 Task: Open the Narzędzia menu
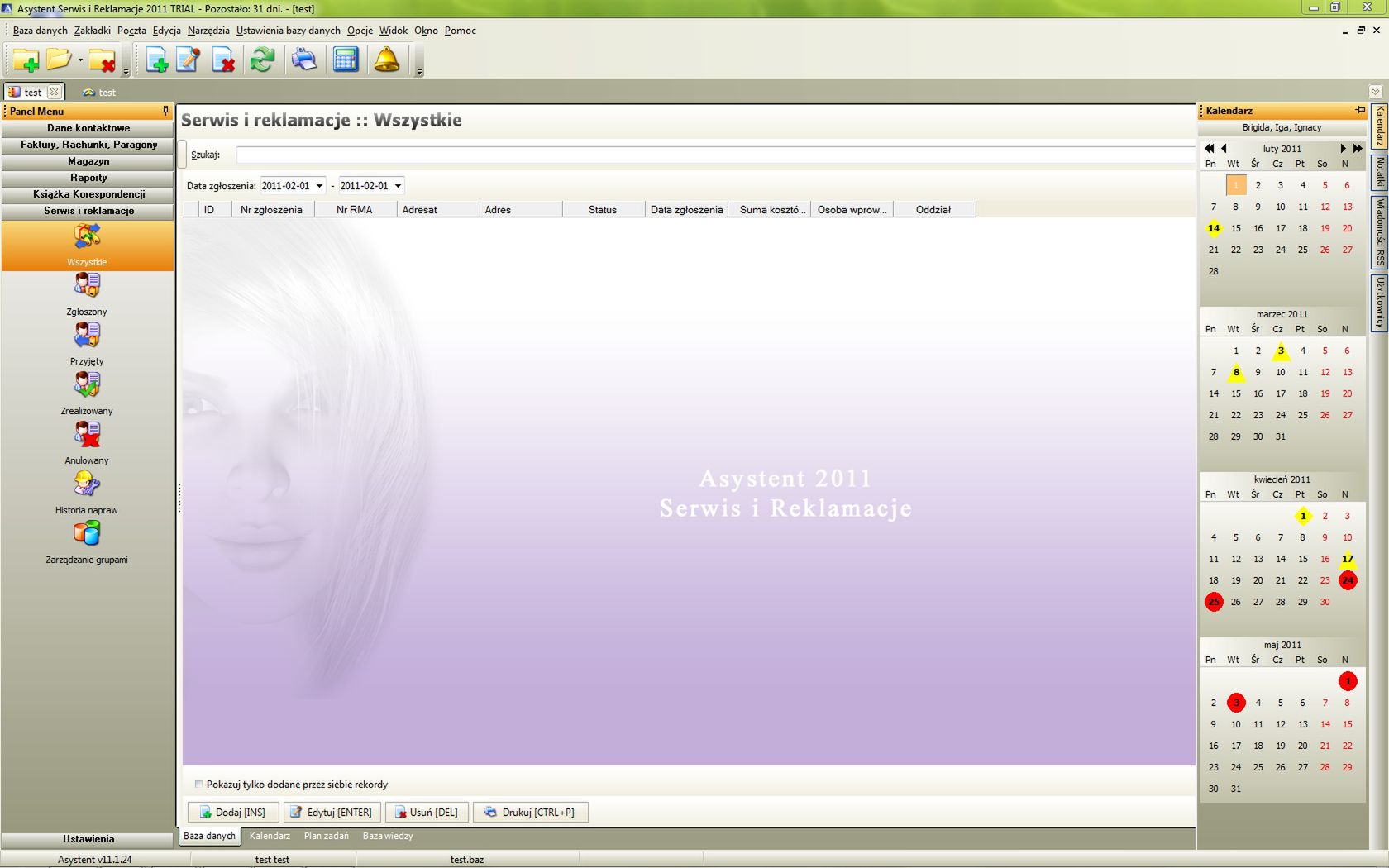(208, 31)
